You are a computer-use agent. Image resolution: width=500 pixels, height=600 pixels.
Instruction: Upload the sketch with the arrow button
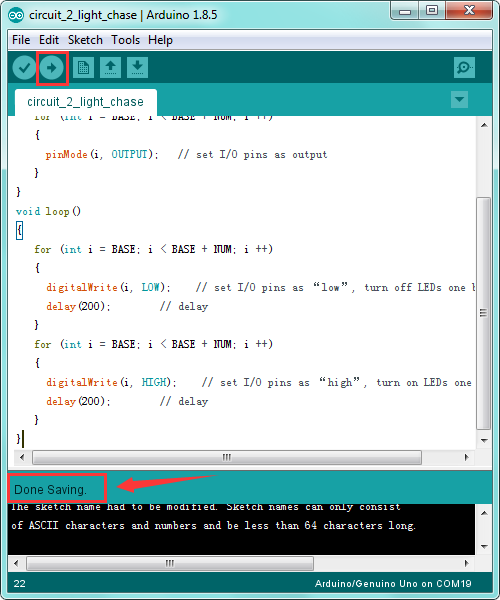pos(52,68)
